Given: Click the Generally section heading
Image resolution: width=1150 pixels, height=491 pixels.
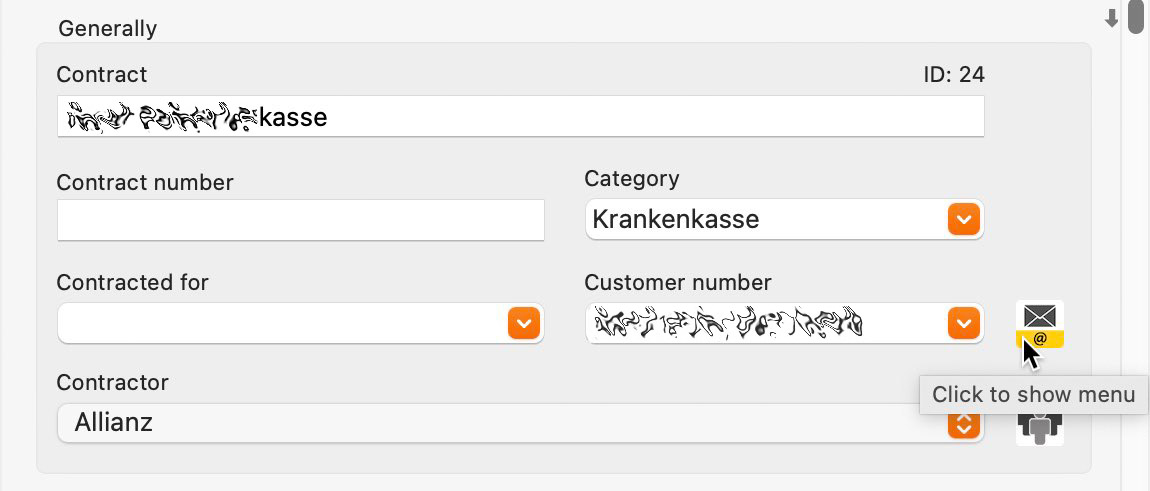Looking at the screenshot, I should coord(107,29).
